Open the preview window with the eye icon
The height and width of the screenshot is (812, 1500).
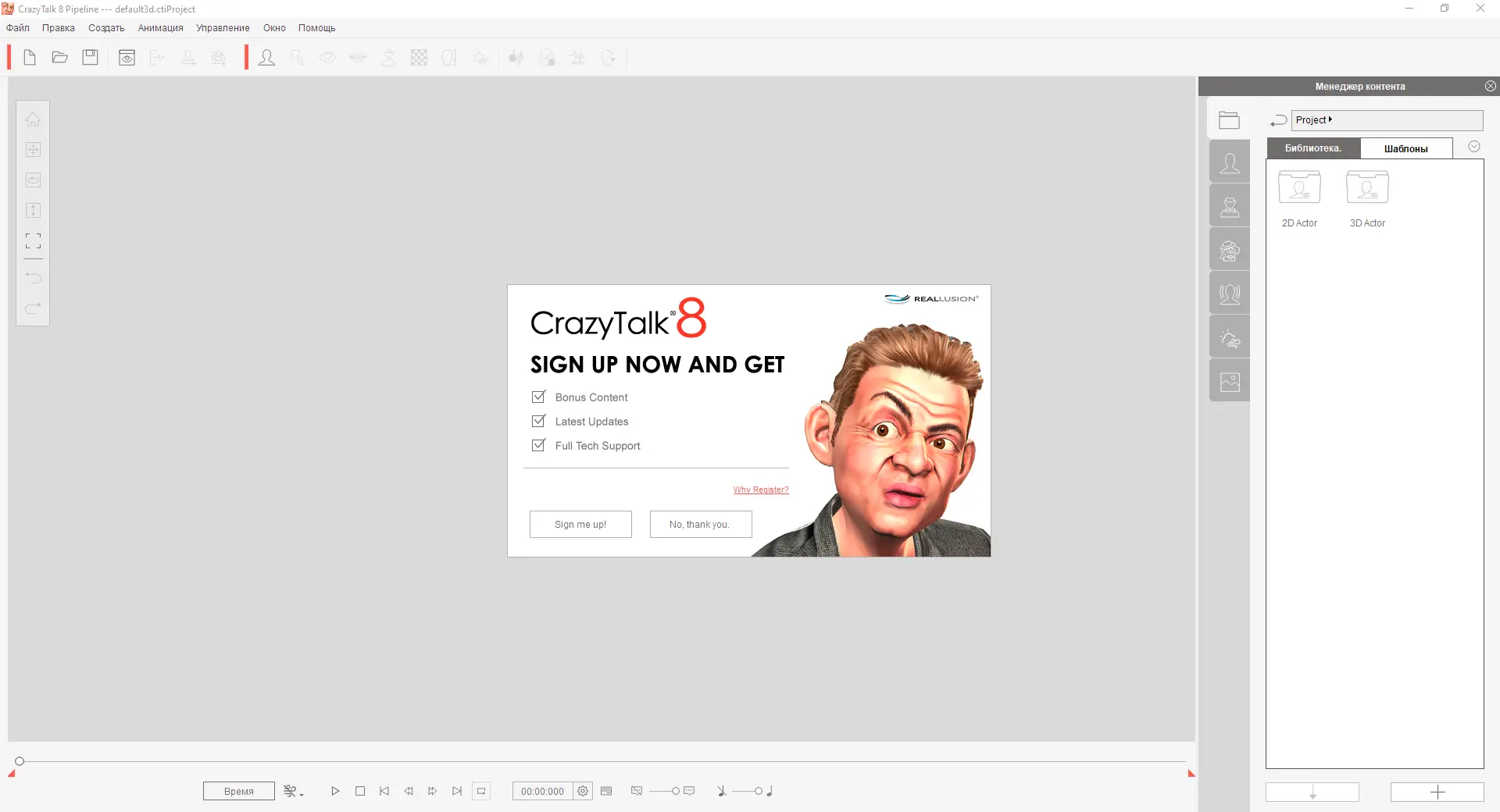[x=127, y=57]
